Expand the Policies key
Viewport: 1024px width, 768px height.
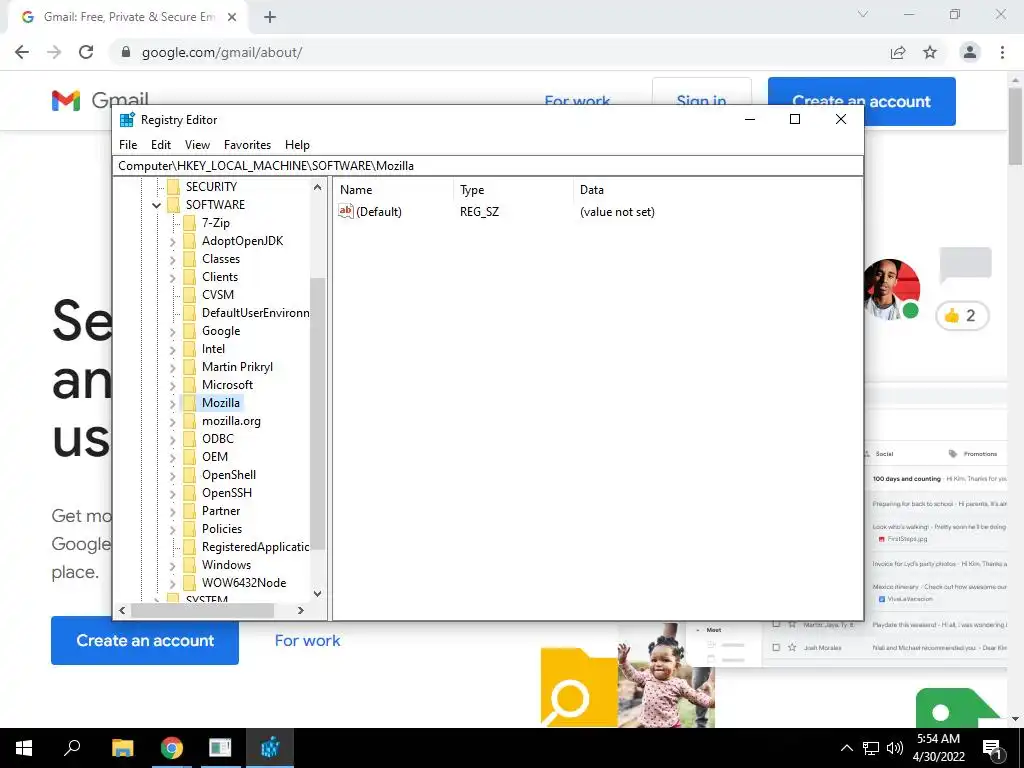(172, 530)
